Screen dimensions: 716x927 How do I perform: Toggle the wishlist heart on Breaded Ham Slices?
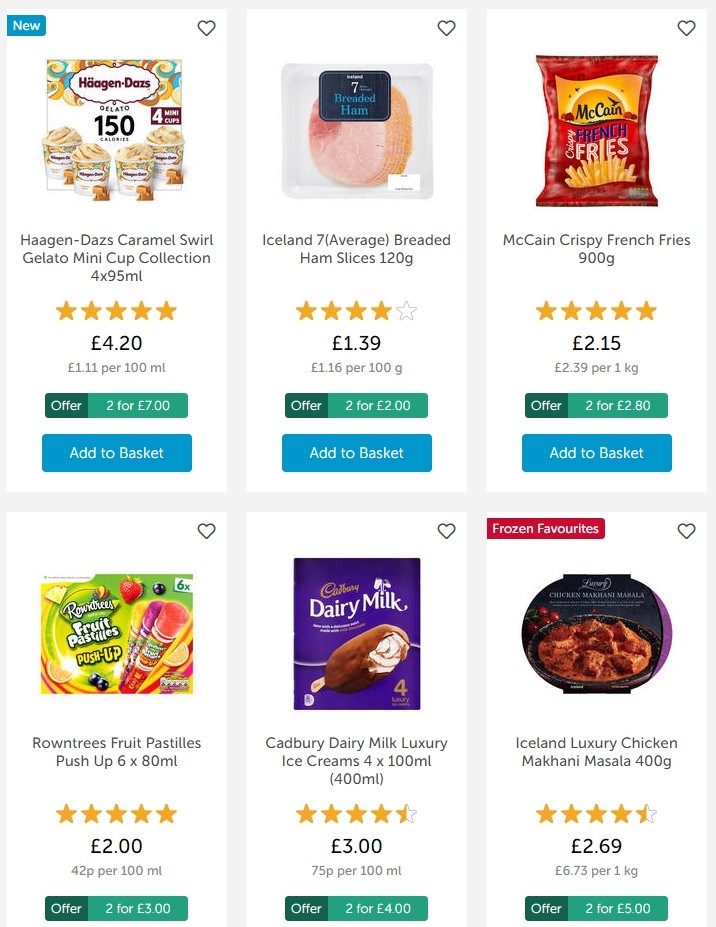pyautogui.click(x=446, y=28)
